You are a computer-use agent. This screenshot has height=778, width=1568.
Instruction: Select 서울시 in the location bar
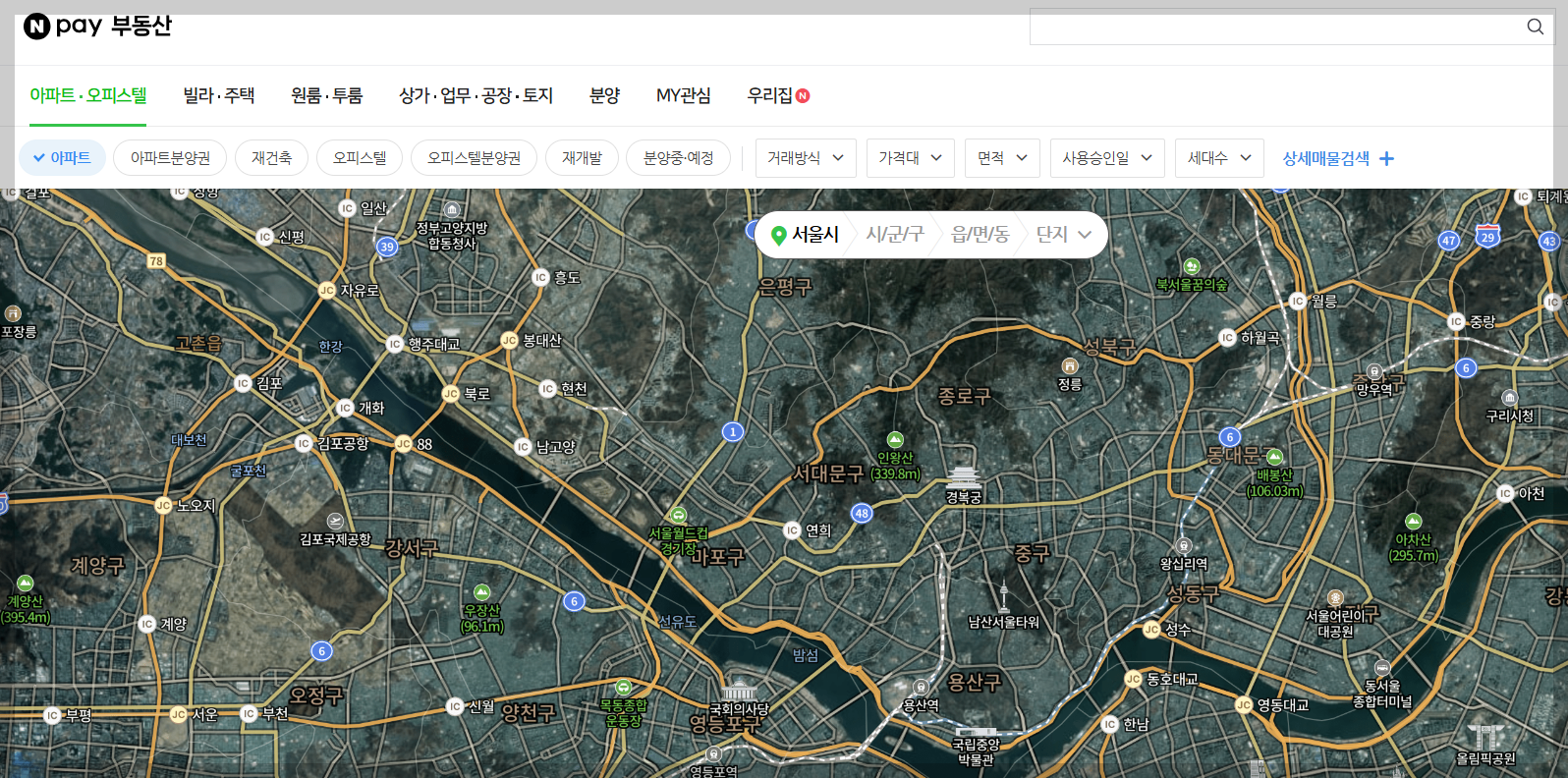pyautogui.click(x=815, y=235)
